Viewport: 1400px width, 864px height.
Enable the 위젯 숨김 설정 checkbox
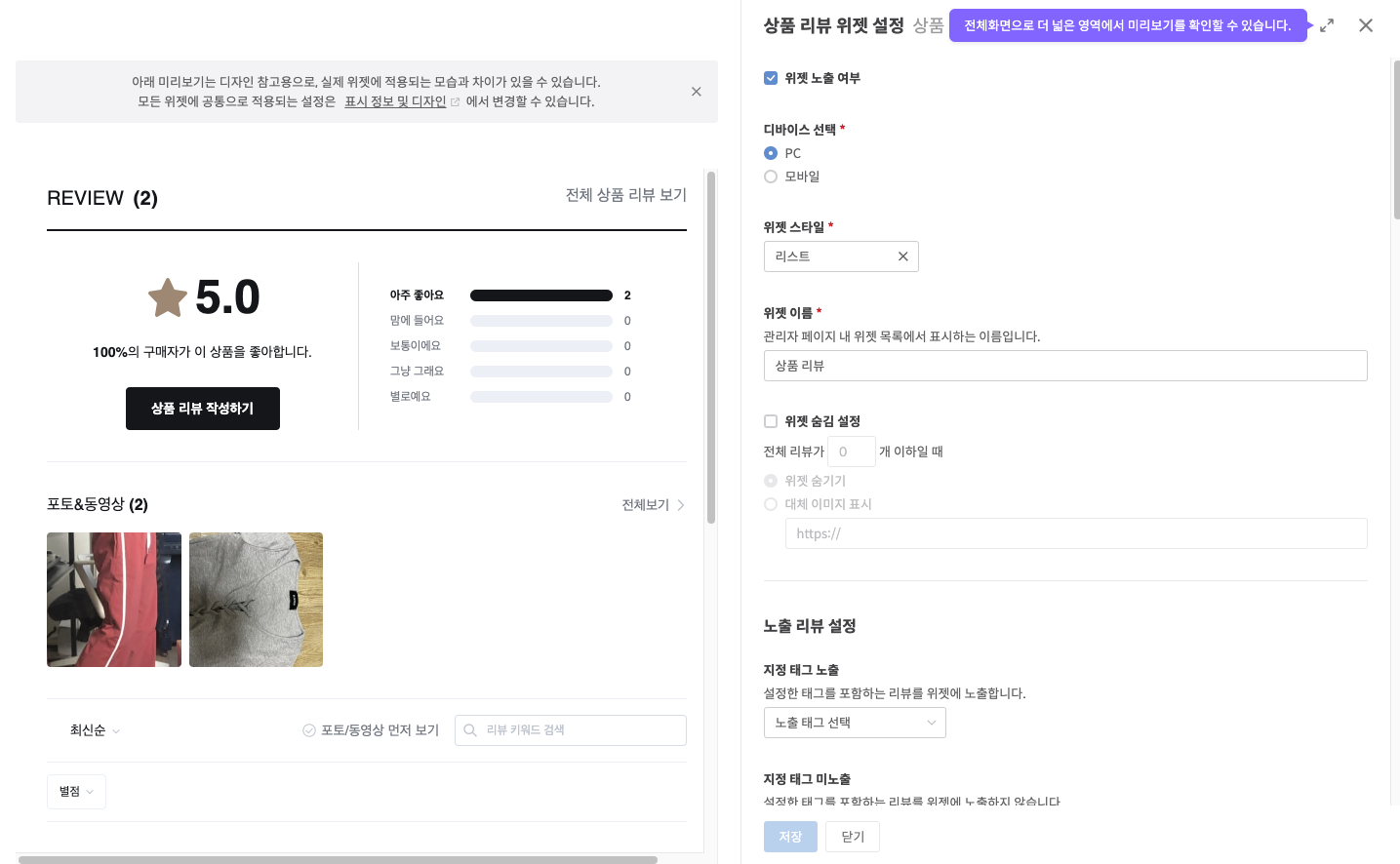click(771, 421)
